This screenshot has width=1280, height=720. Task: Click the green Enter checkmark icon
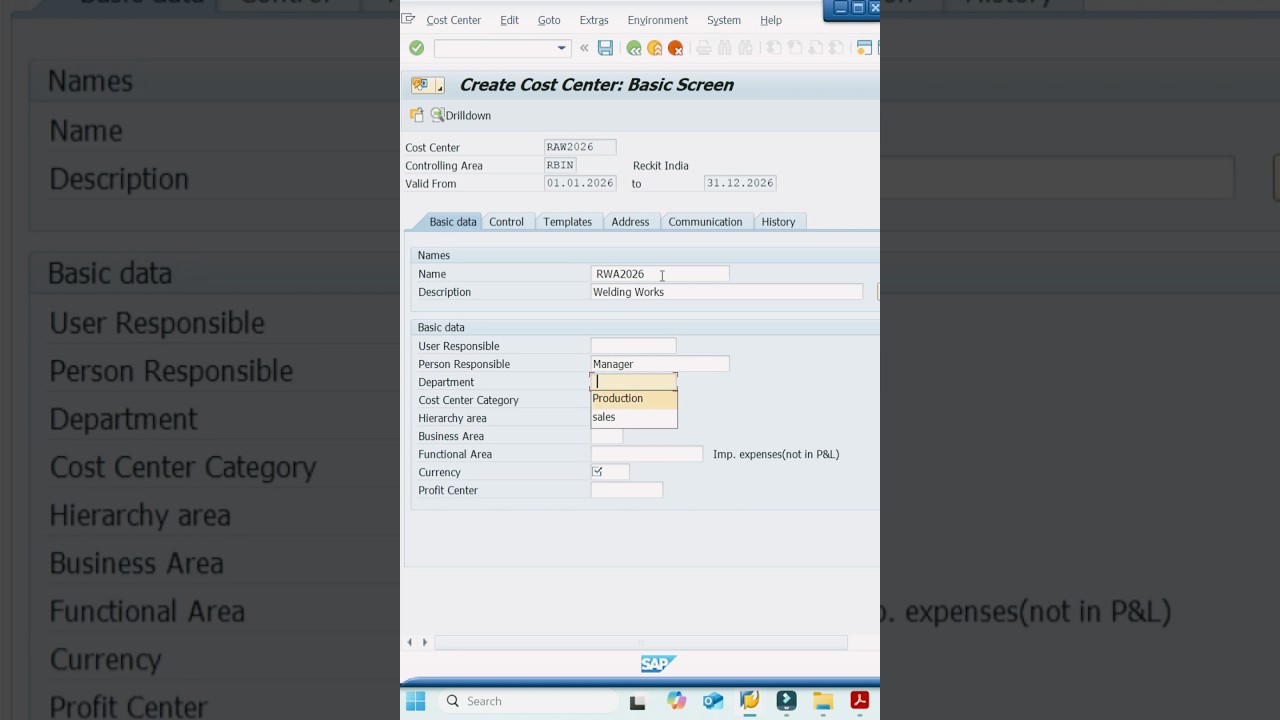417,48
